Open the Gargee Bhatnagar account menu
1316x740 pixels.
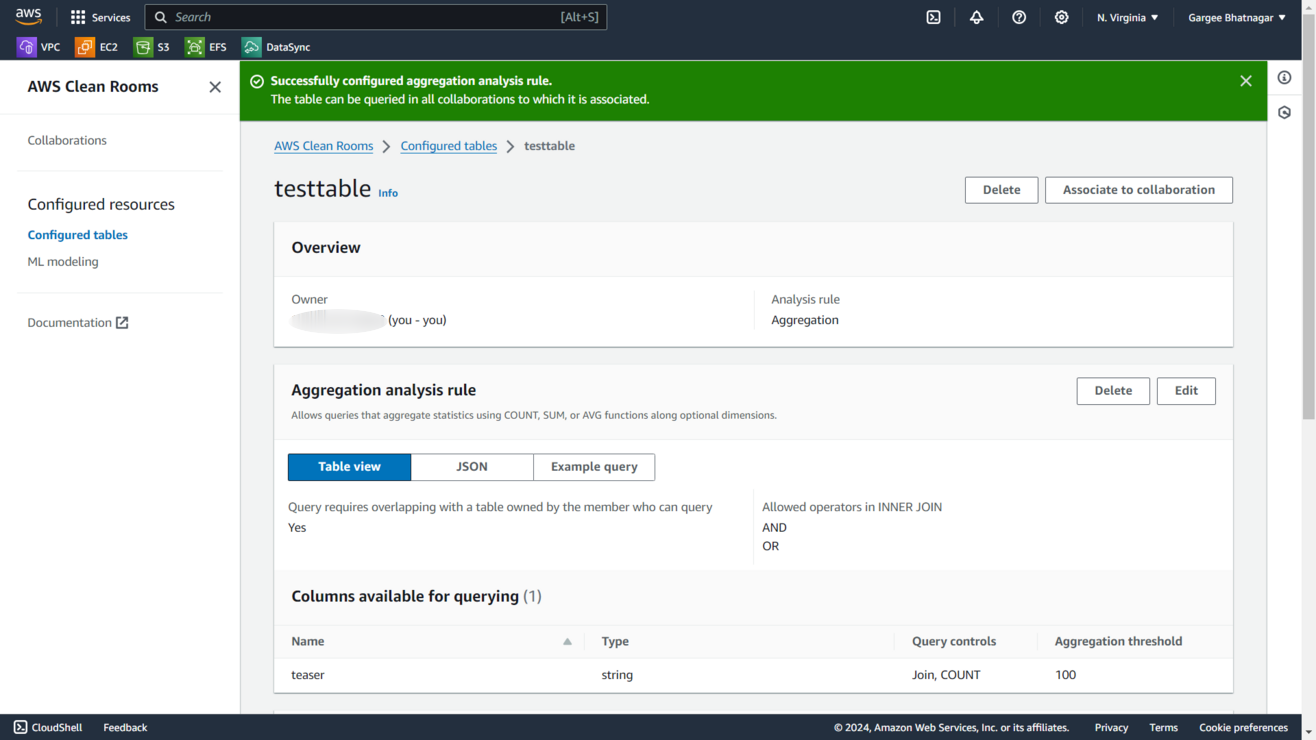[x=1237, y=17]
